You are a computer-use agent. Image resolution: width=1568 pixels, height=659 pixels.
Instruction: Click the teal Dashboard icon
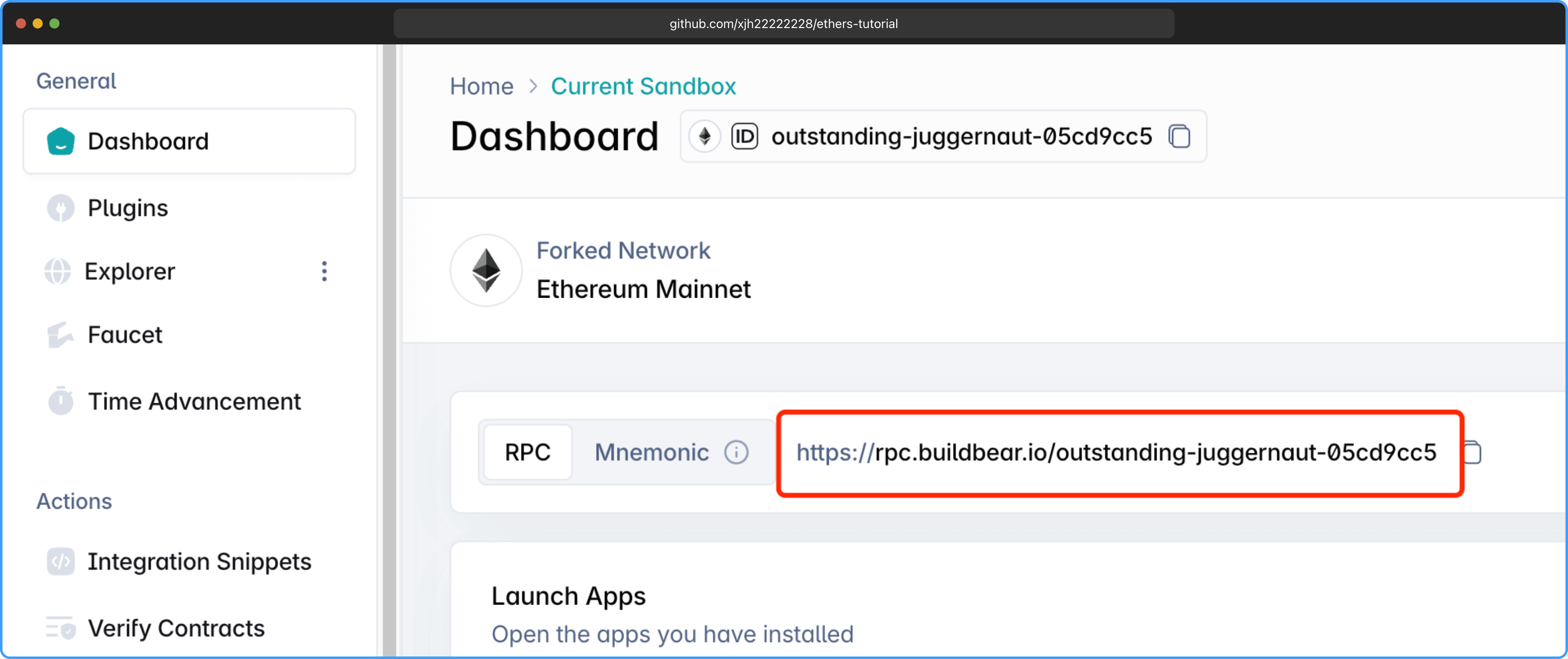click(61, 141)
